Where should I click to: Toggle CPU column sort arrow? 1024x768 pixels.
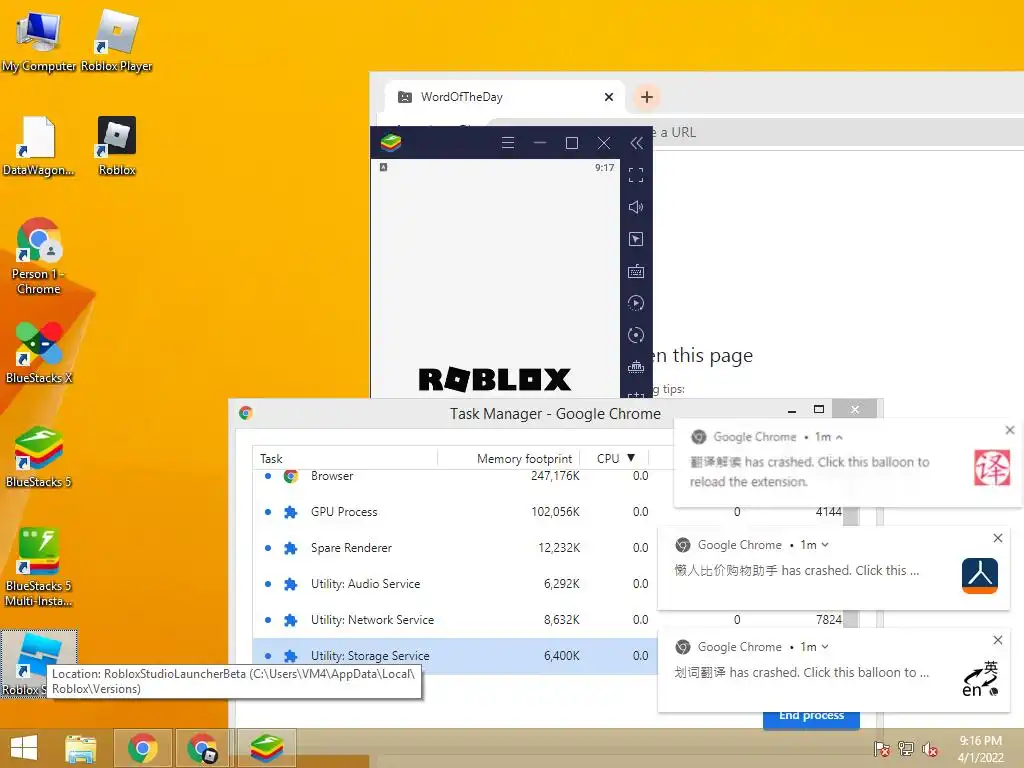tap(631, 458)
